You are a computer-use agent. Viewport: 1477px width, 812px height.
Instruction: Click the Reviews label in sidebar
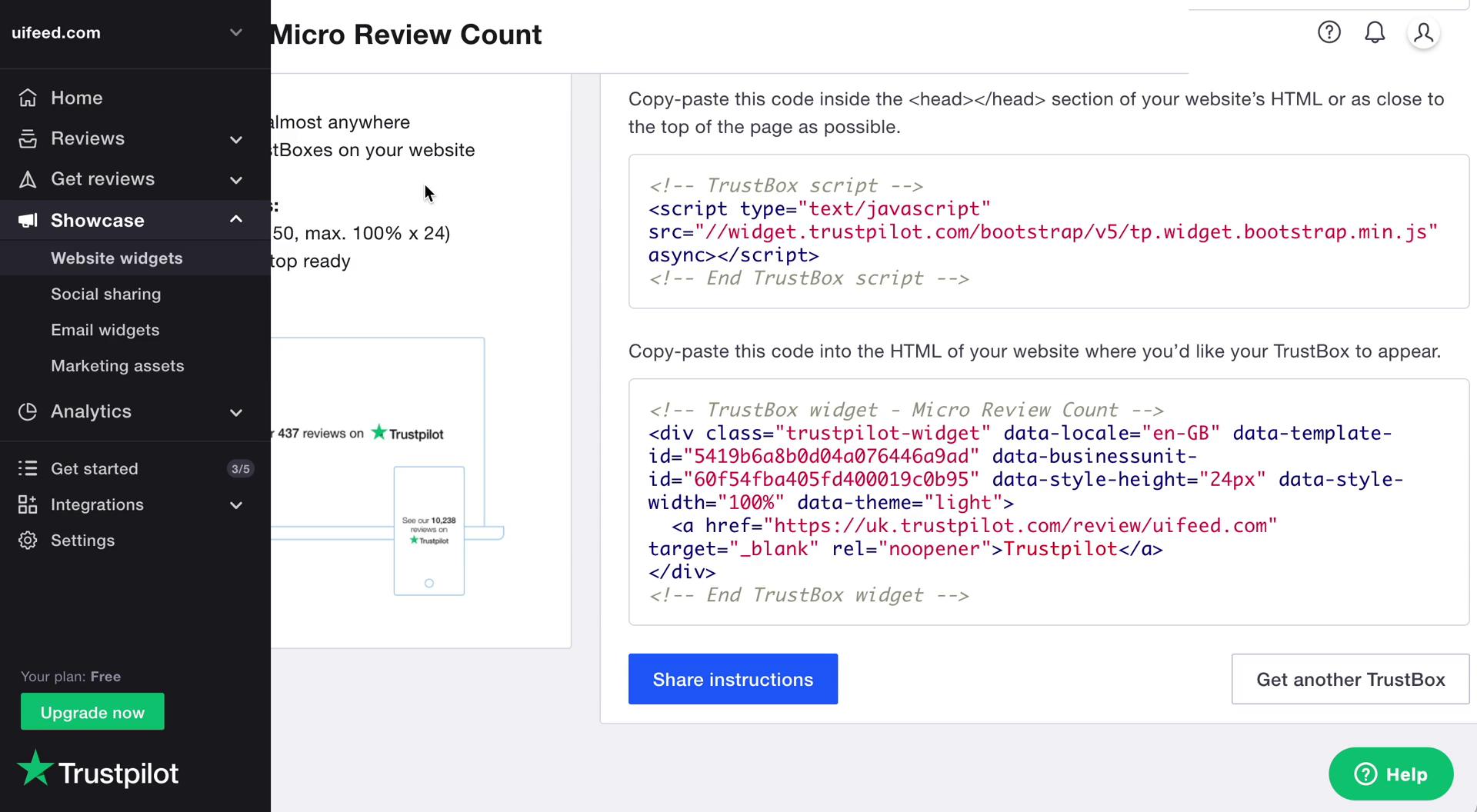pyautogui.click(x=88, y=138)
